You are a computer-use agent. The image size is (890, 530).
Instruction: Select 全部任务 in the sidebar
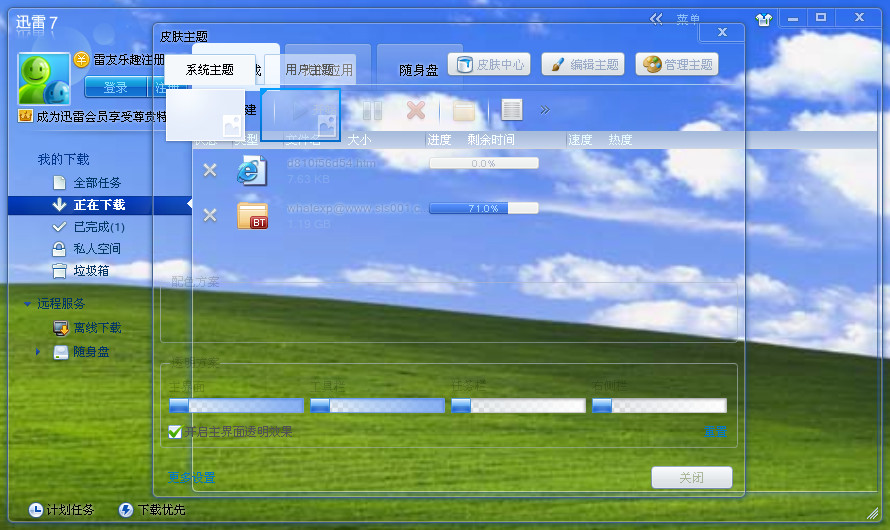tap(97, 183)
